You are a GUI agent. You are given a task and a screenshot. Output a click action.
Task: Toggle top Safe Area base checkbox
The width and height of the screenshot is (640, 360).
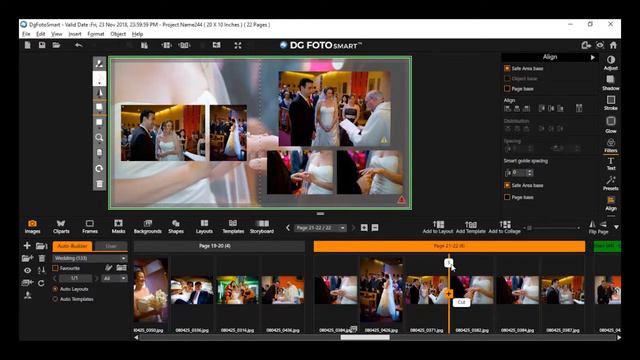[x=507, y=68]
